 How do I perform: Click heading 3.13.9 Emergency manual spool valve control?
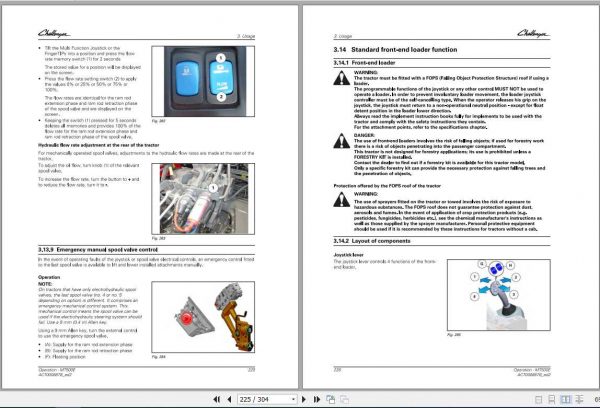click(x=98, y=250)
